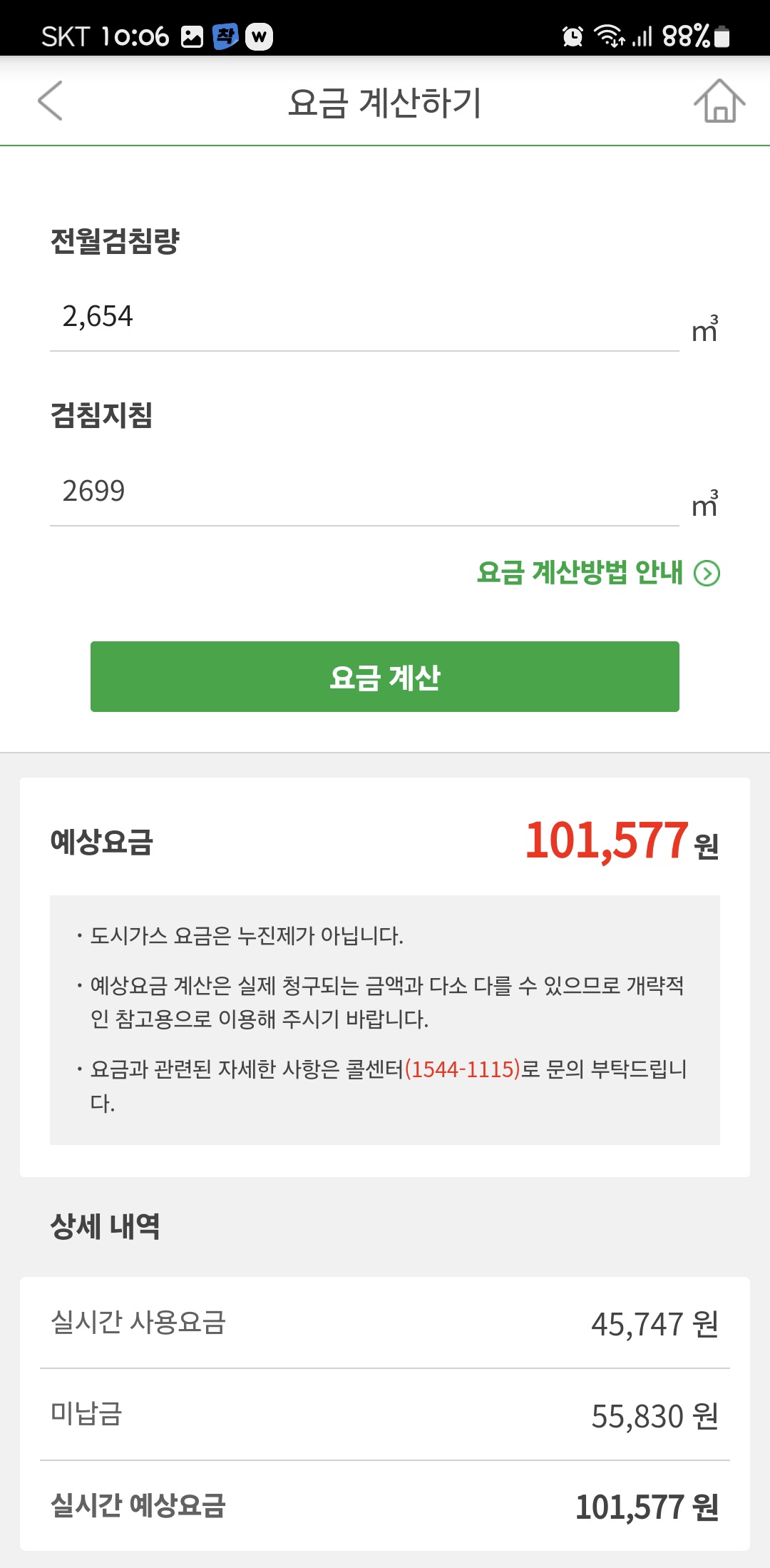Tap the blue 착 app notification icon
770x1568 pixels.
tap(226, 36)
